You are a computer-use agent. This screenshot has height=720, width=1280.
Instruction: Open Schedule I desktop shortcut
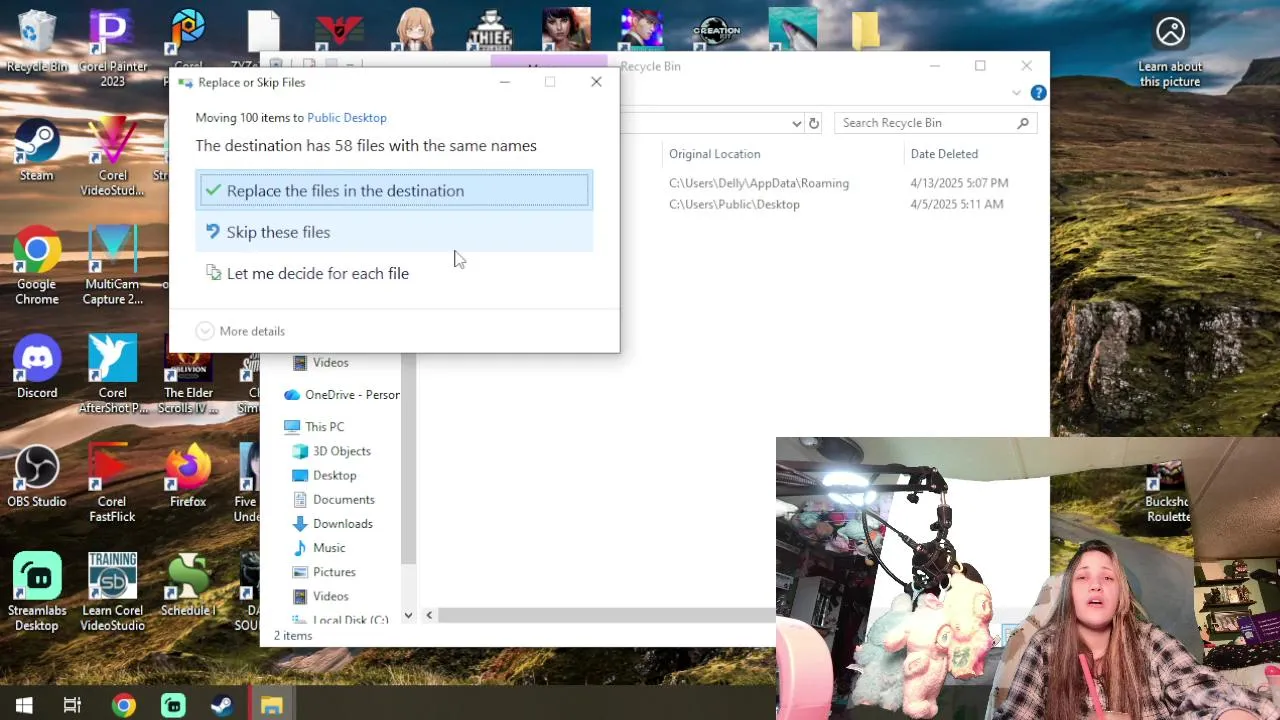click(x=188, y=585)
